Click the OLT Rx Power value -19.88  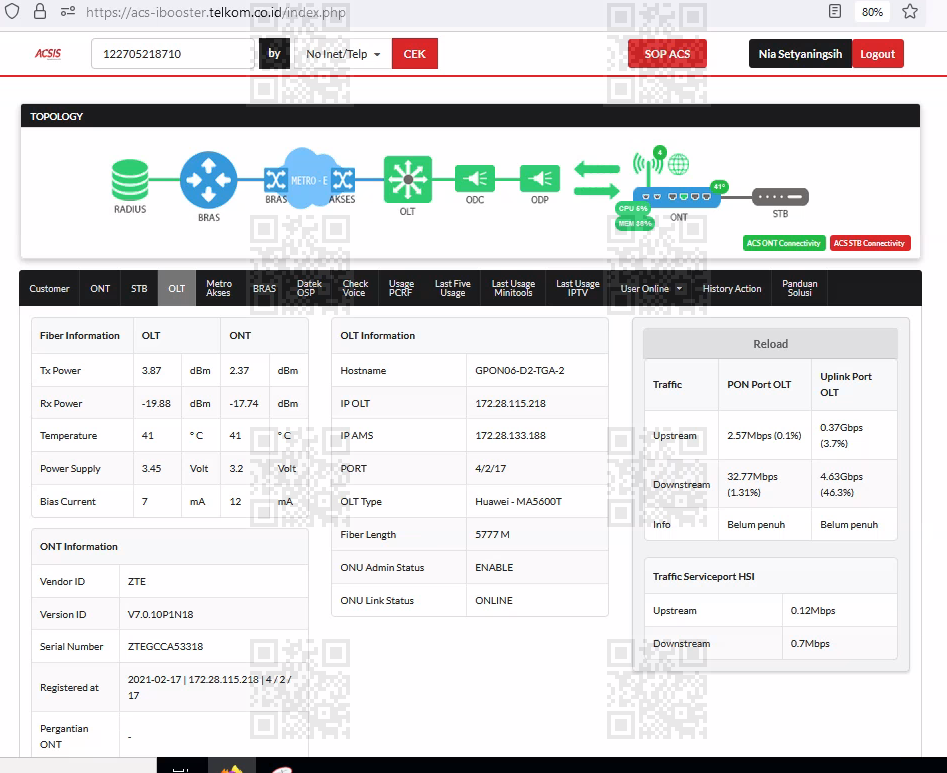[156, 403]
